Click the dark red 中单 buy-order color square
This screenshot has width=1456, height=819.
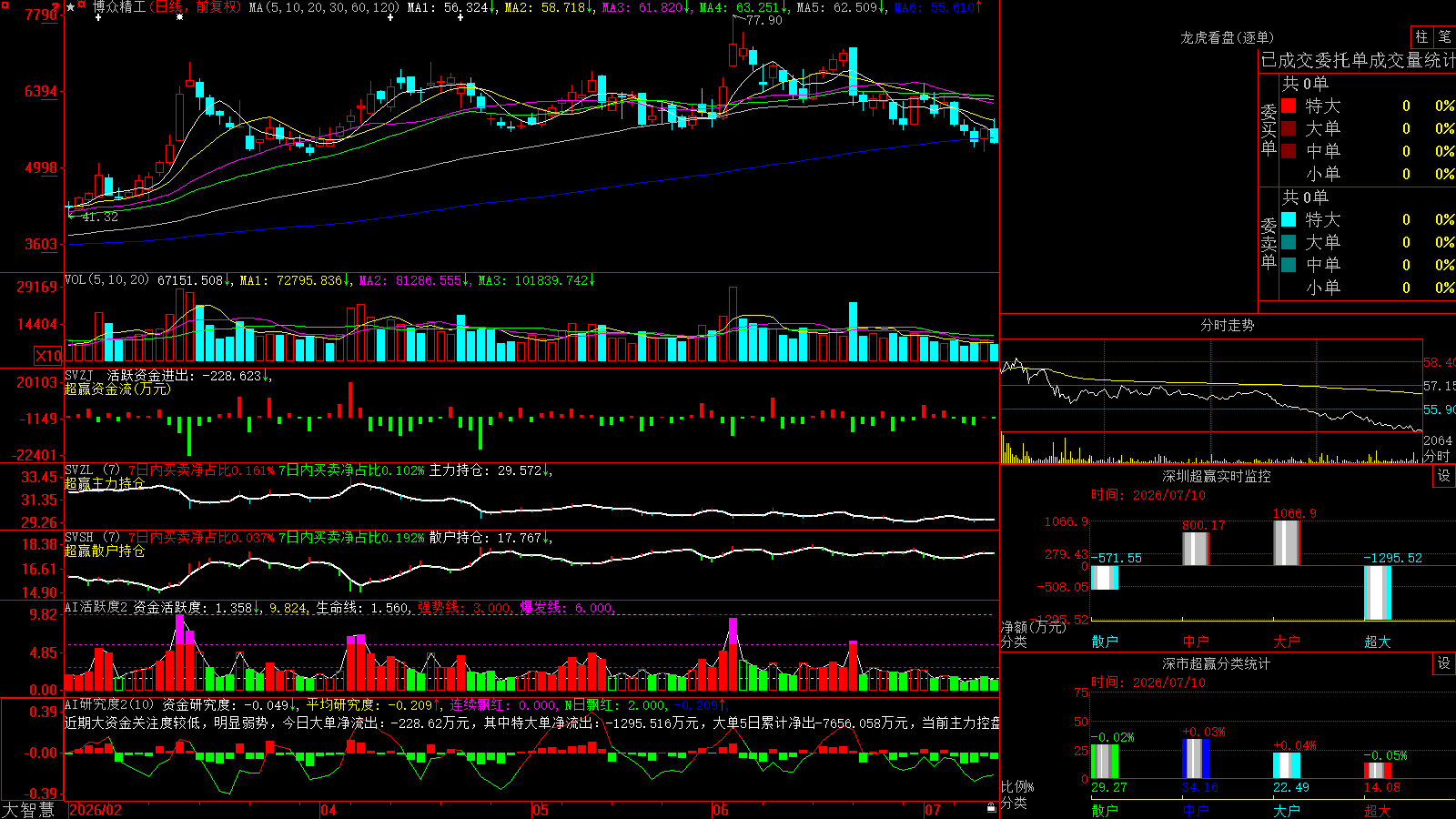(x=1289, y=151)
